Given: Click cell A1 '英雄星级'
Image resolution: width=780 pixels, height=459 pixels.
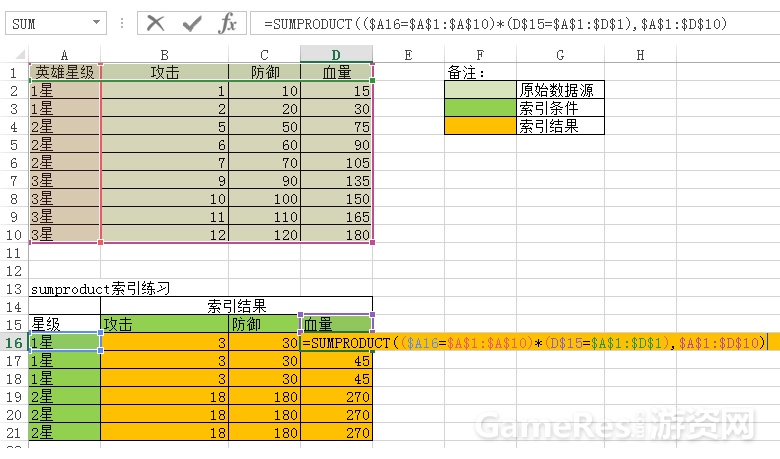Looking at the screenshot, I should (x=65, y=72).
